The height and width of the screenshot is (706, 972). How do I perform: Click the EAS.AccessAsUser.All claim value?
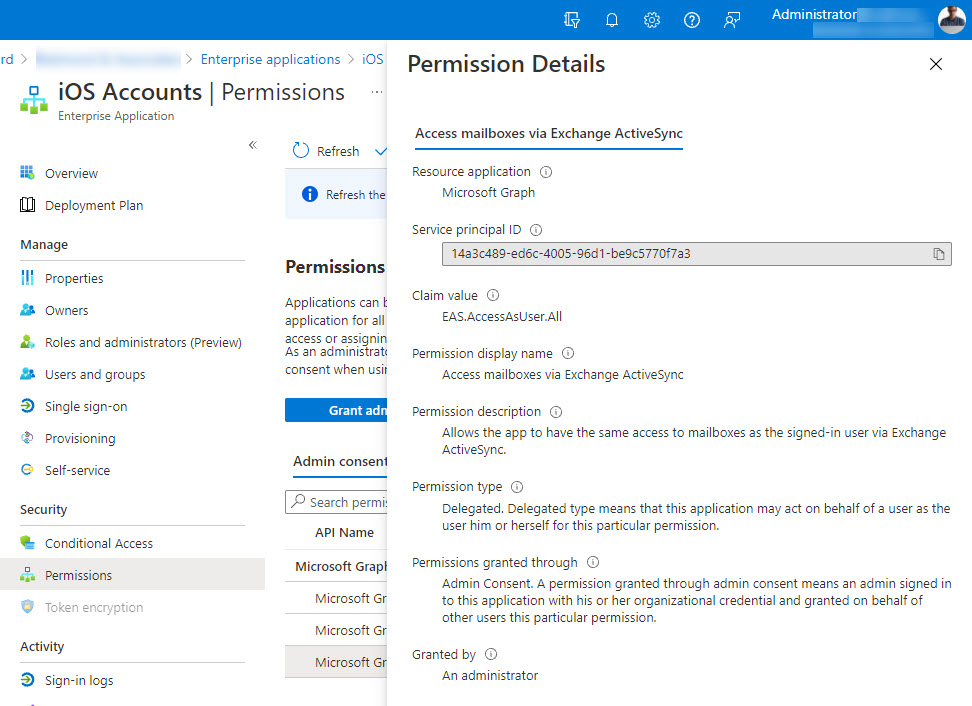501,317
